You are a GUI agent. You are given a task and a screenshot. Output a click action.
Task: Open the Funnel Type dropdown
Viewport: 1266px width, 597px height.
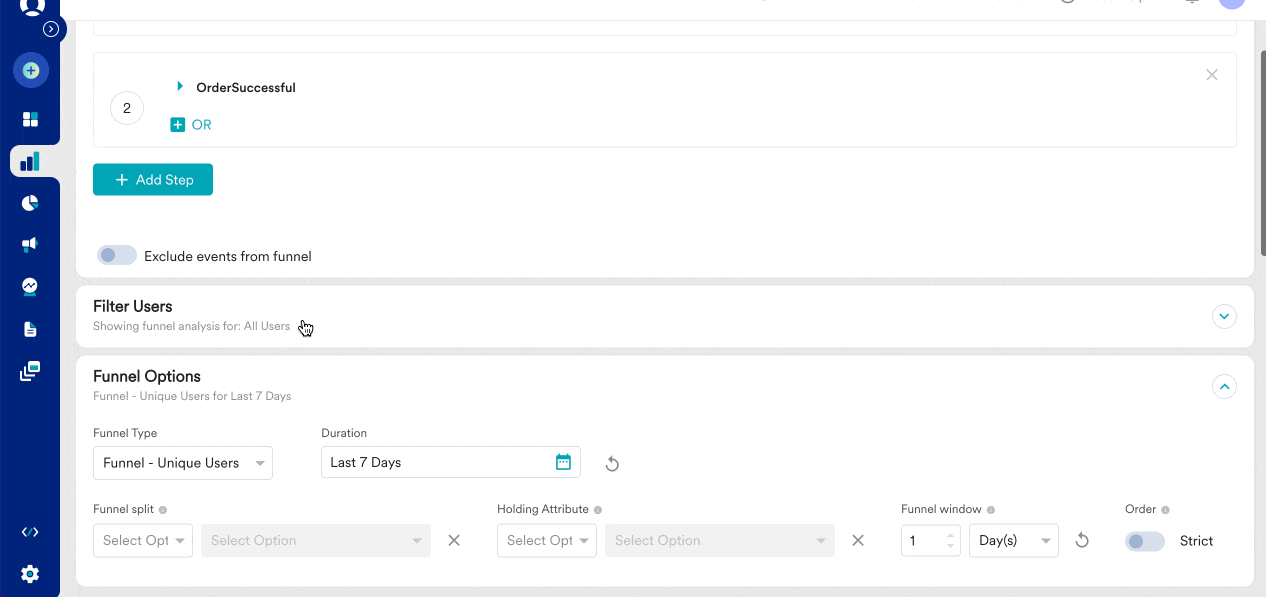coord(183,463)
